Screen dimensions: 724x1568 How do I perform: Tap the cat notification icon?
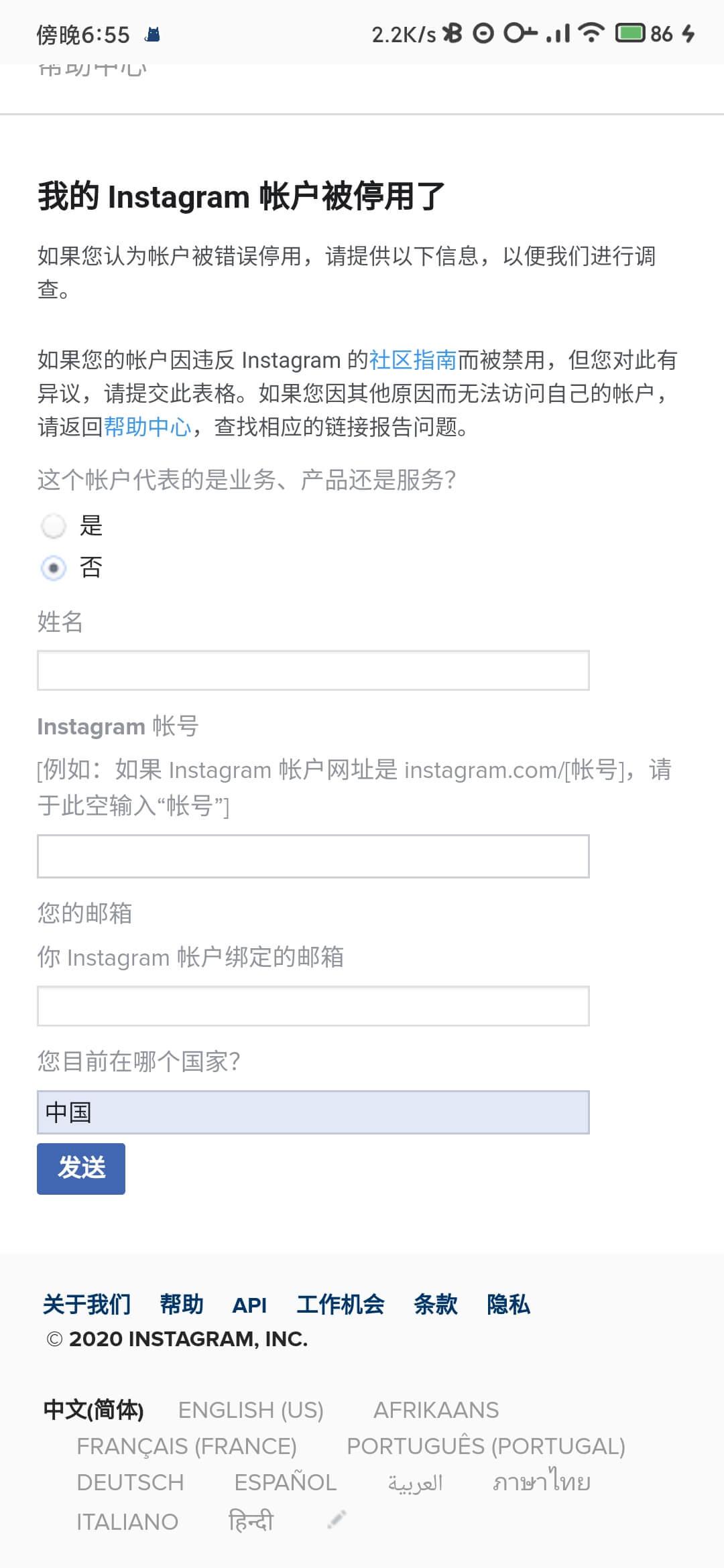pos(153,34)
